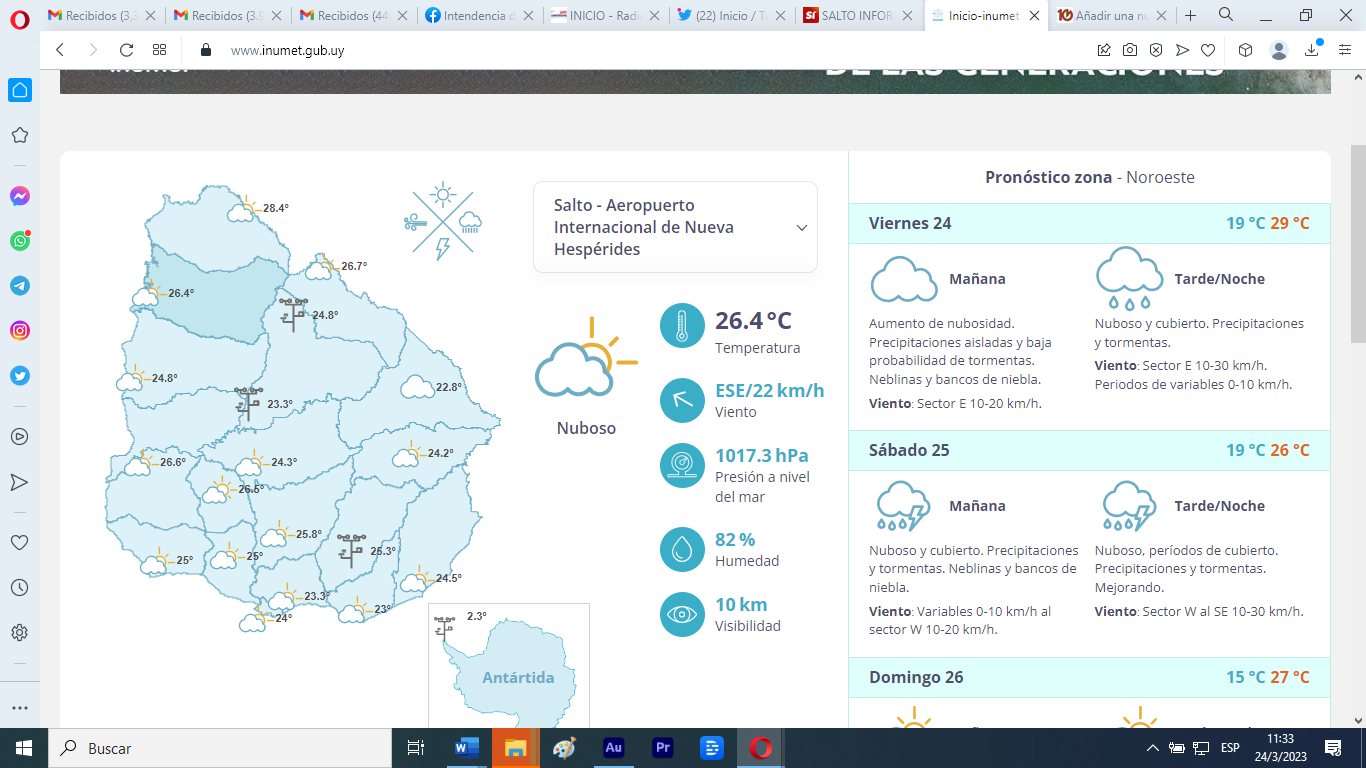Open Facebook Messenger in the sidebar
This screenshot has width=1366, height=768.
(20, 196)
